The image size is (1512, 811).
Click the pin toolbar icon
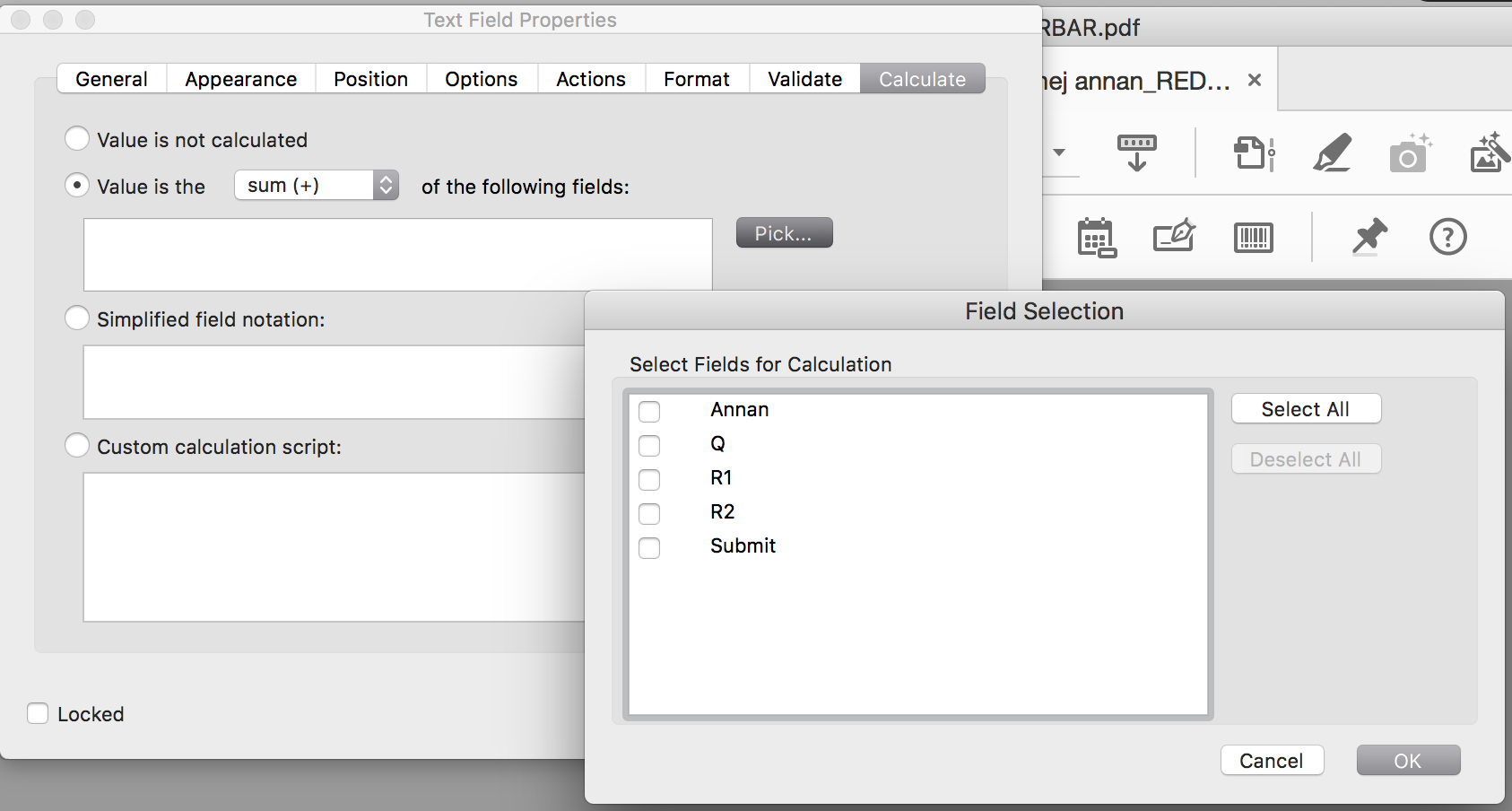1367,237
